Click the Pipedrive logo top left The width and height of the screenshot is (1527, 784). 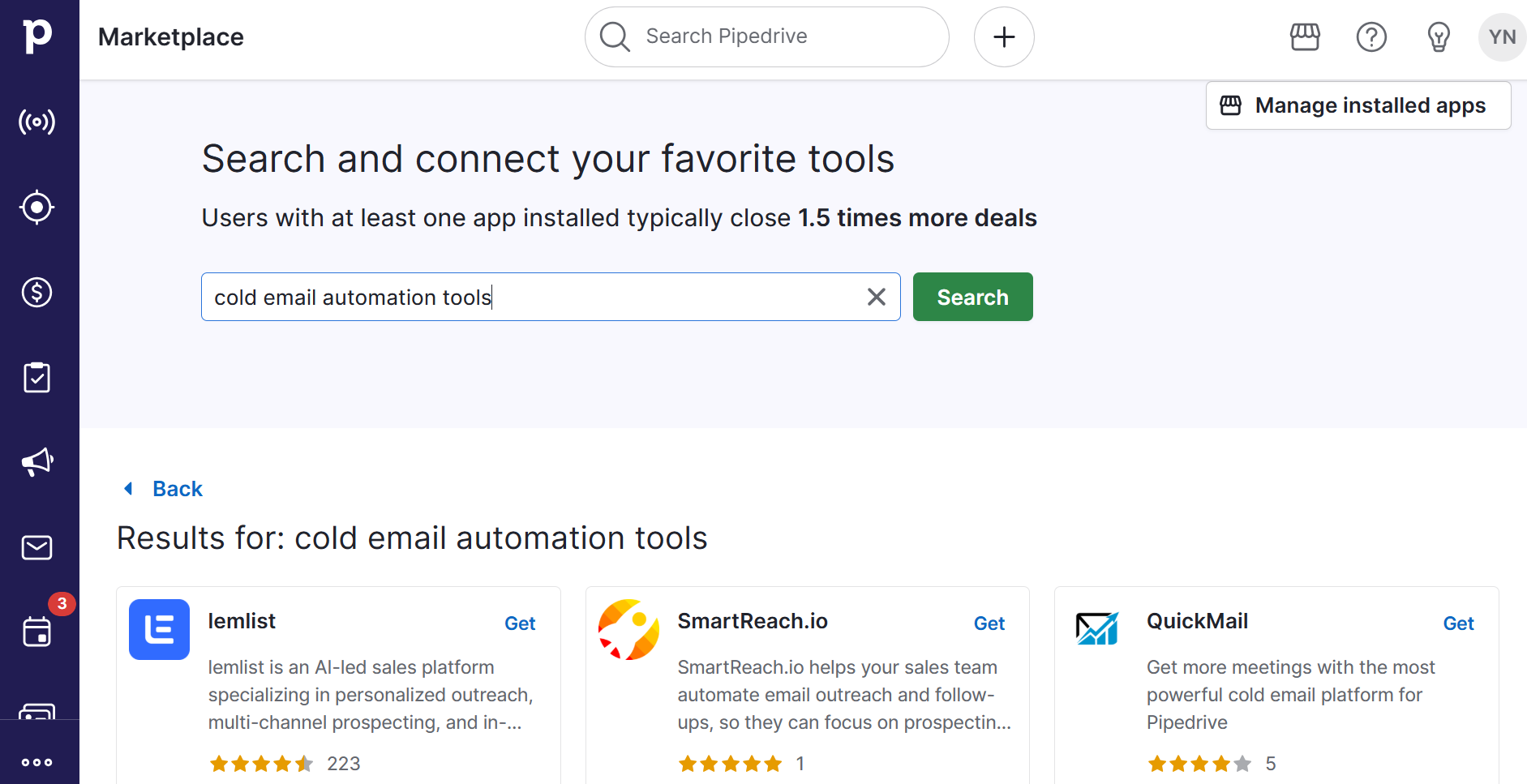pos(36,36)
